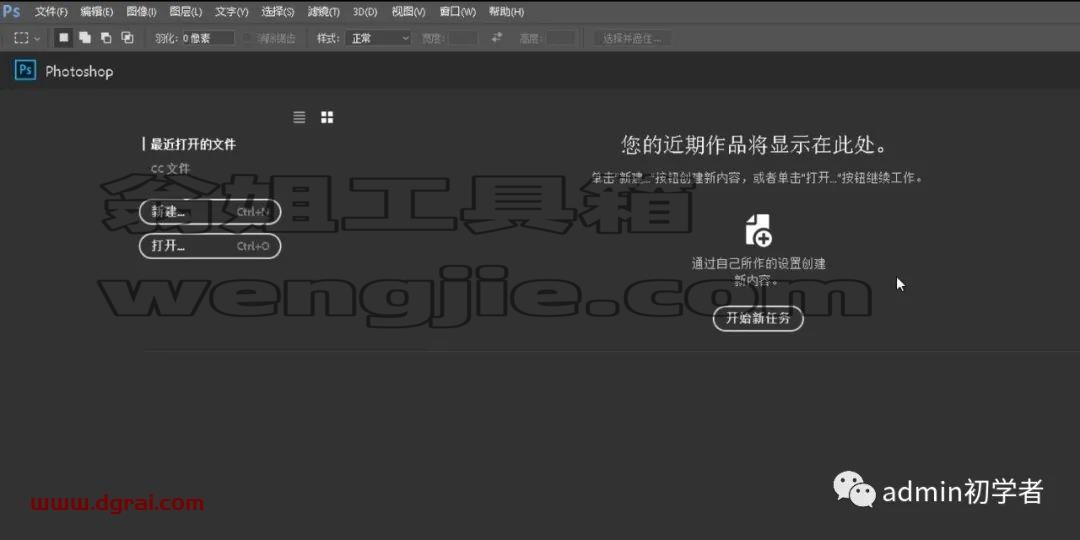Click the 选择并遮住... button
The width and height of the screenshot is (1080, 540).
coord(632,39)
